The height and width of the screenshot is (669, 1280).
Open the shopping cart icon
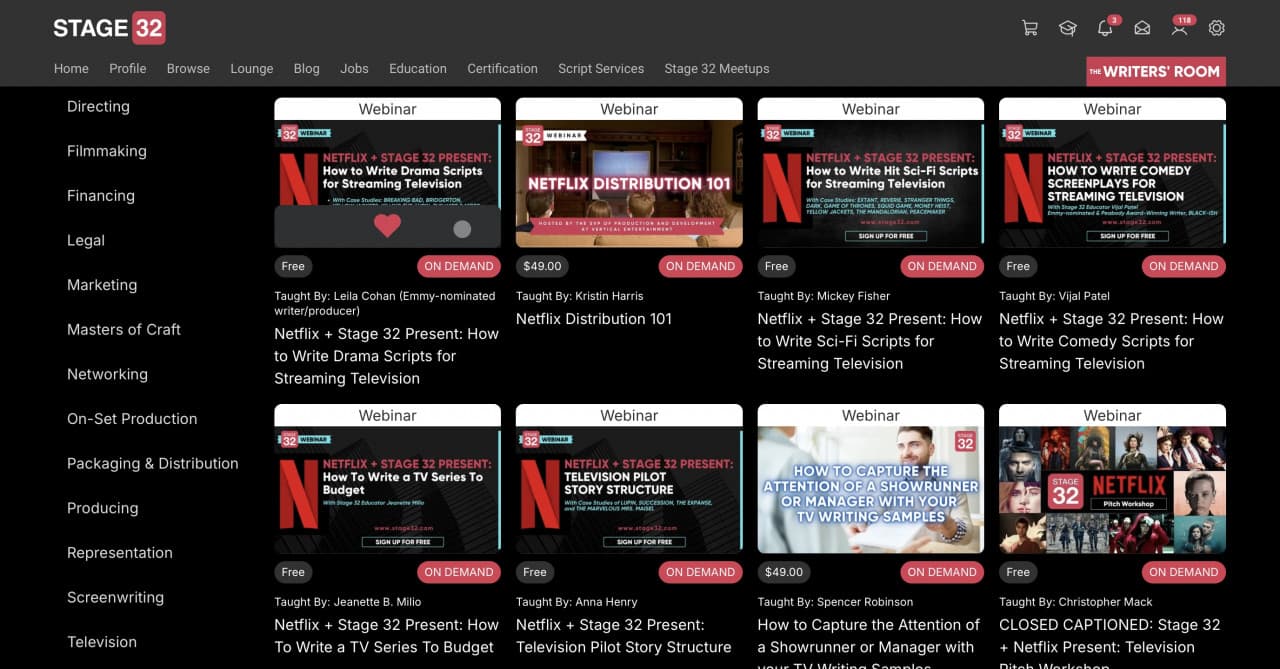[1029, 28]
